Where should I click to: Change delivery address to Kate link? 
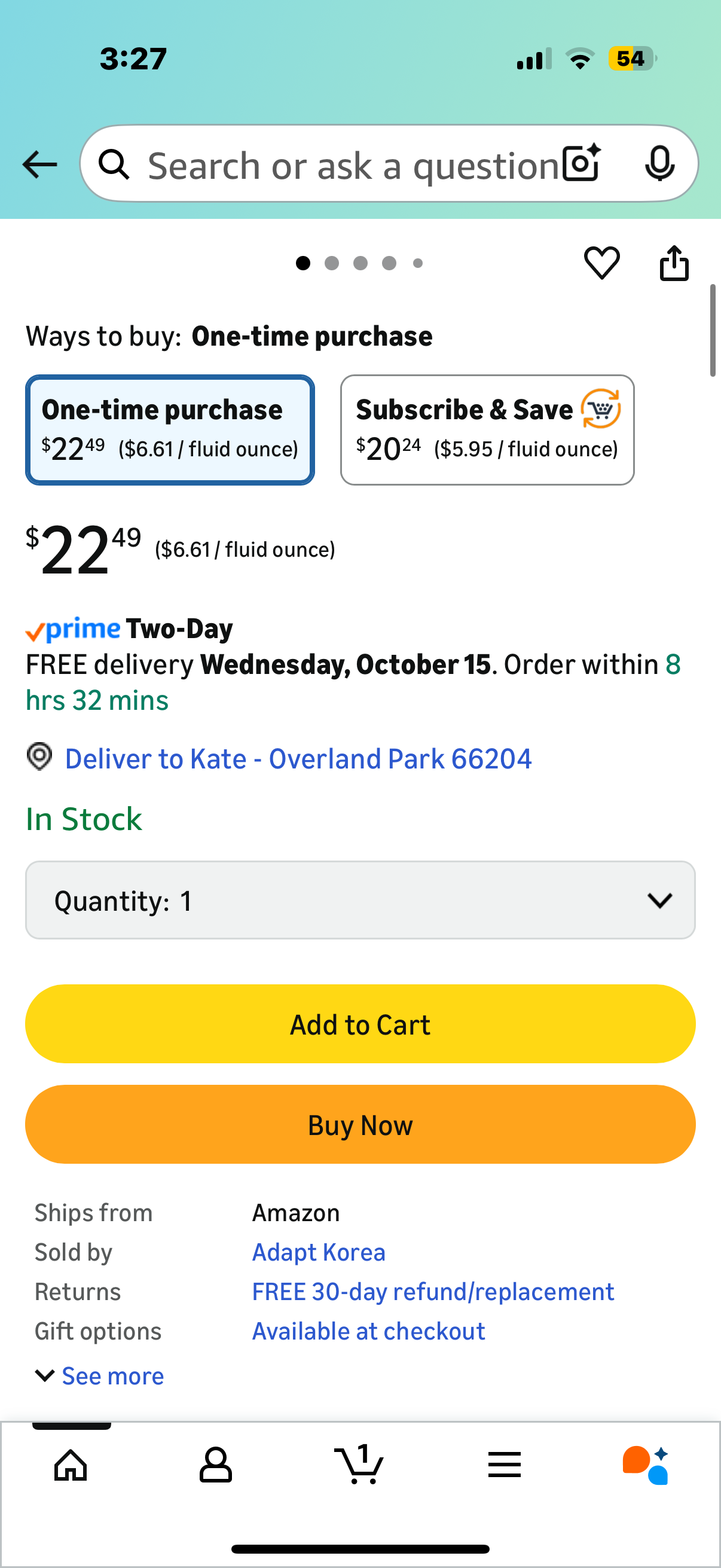click(x=298, y=758)
